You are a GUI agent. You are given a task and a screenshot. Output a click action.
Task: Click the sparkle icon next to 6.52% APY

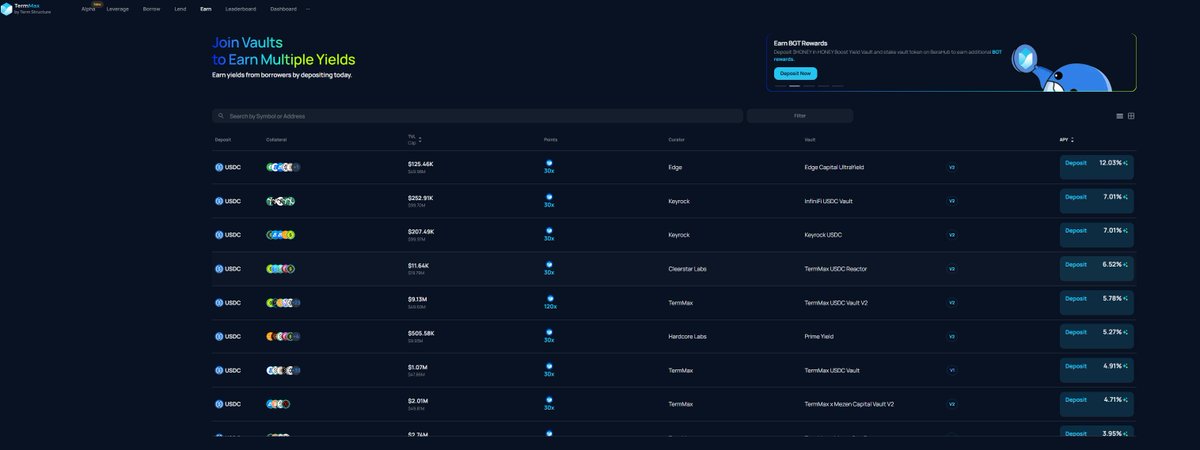click(x=1126, y=265)
